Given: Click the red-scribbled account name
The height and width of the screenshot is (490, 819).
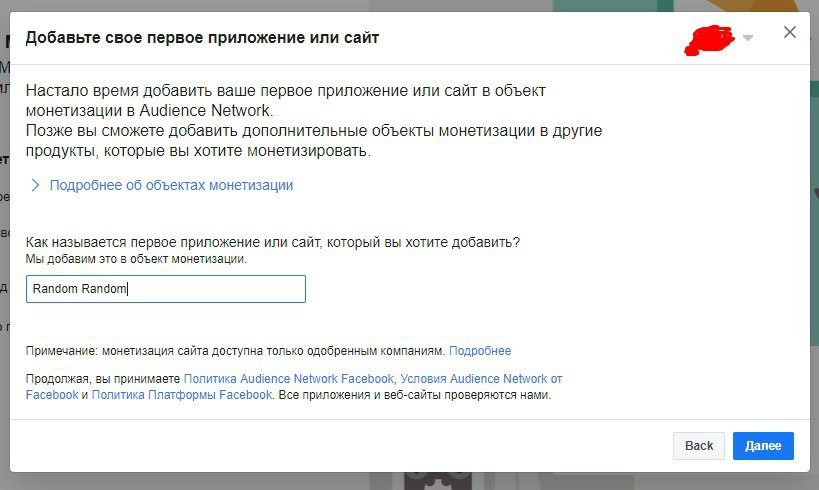Looking at the screenshot, I should click(x=708, y=38).
